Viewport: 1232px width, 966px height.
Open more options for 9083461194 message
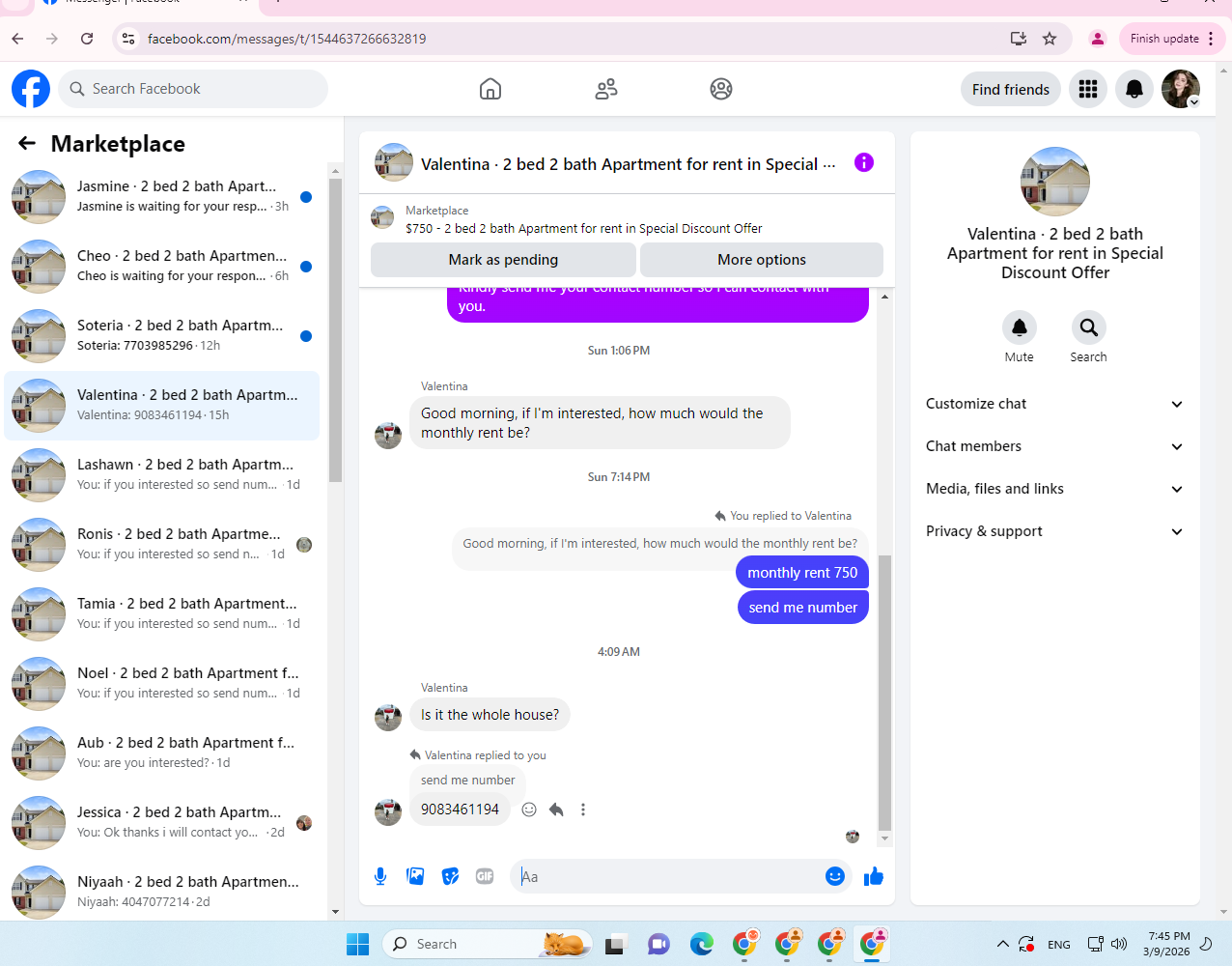(583, 810)
